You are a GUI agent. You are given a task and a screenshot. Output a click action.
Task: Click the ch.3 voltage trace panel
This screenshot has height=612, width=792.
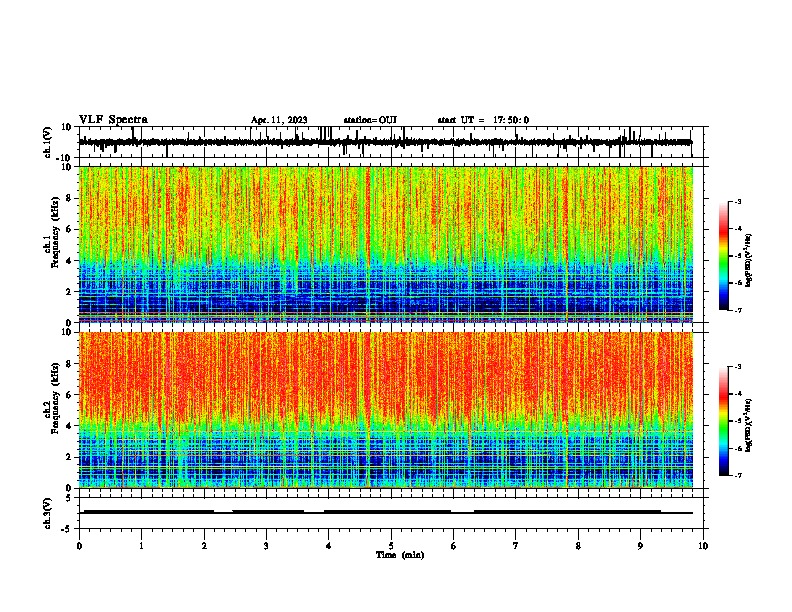(391, 513)
